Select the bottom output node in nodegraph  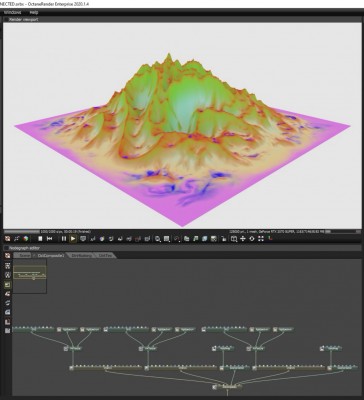pos(227,387)
